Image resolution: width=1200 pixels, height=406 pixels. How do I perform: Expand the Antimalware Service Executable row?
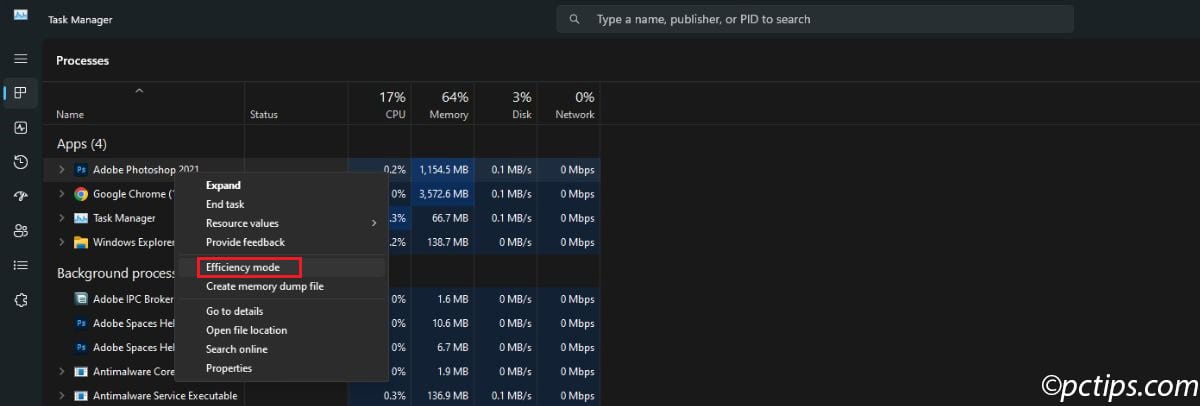coord(62,396)
